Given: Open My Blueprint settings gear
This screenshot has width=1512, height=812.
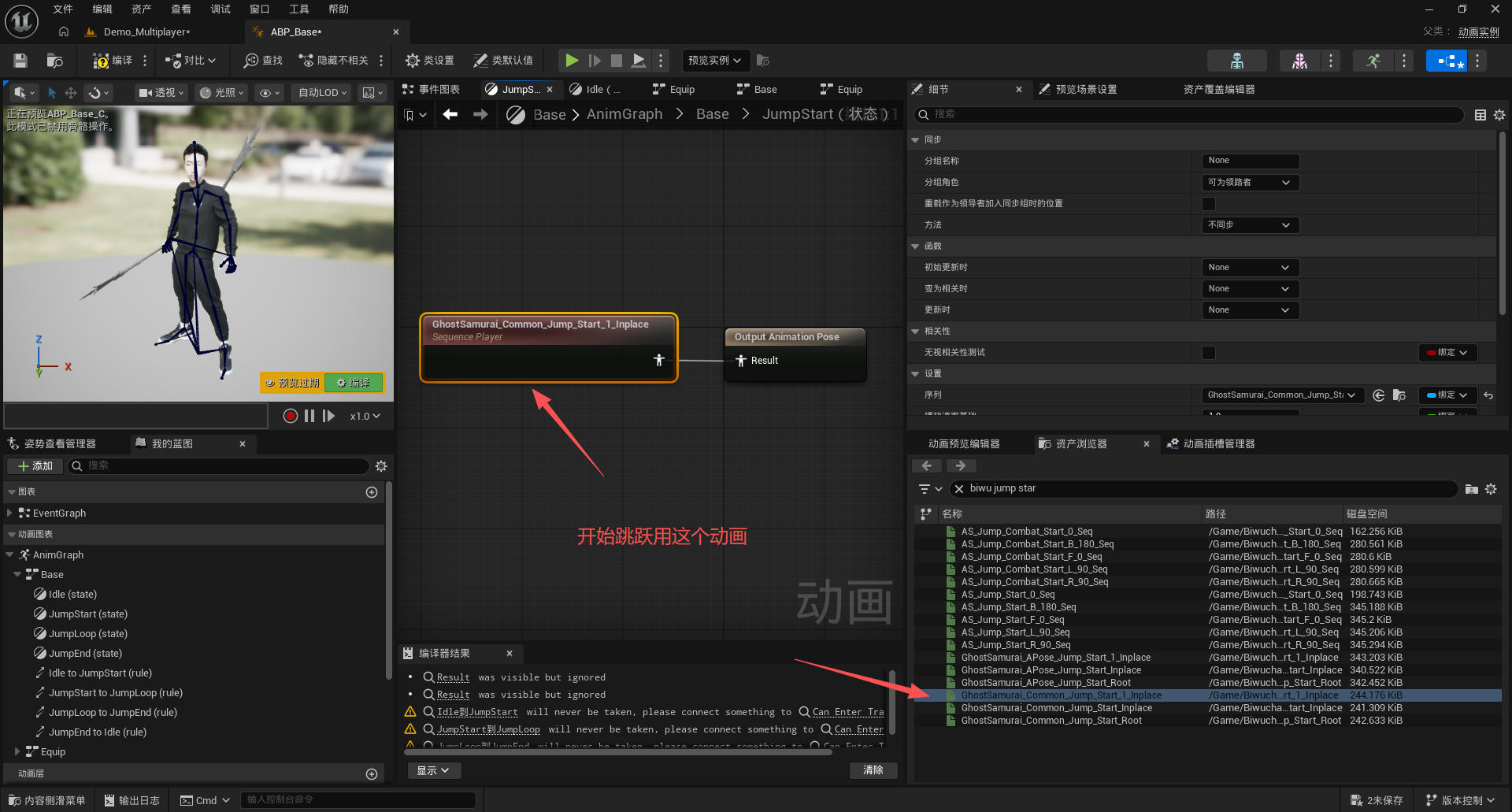Looking at the screenshot, I should (x=381, y=466).
